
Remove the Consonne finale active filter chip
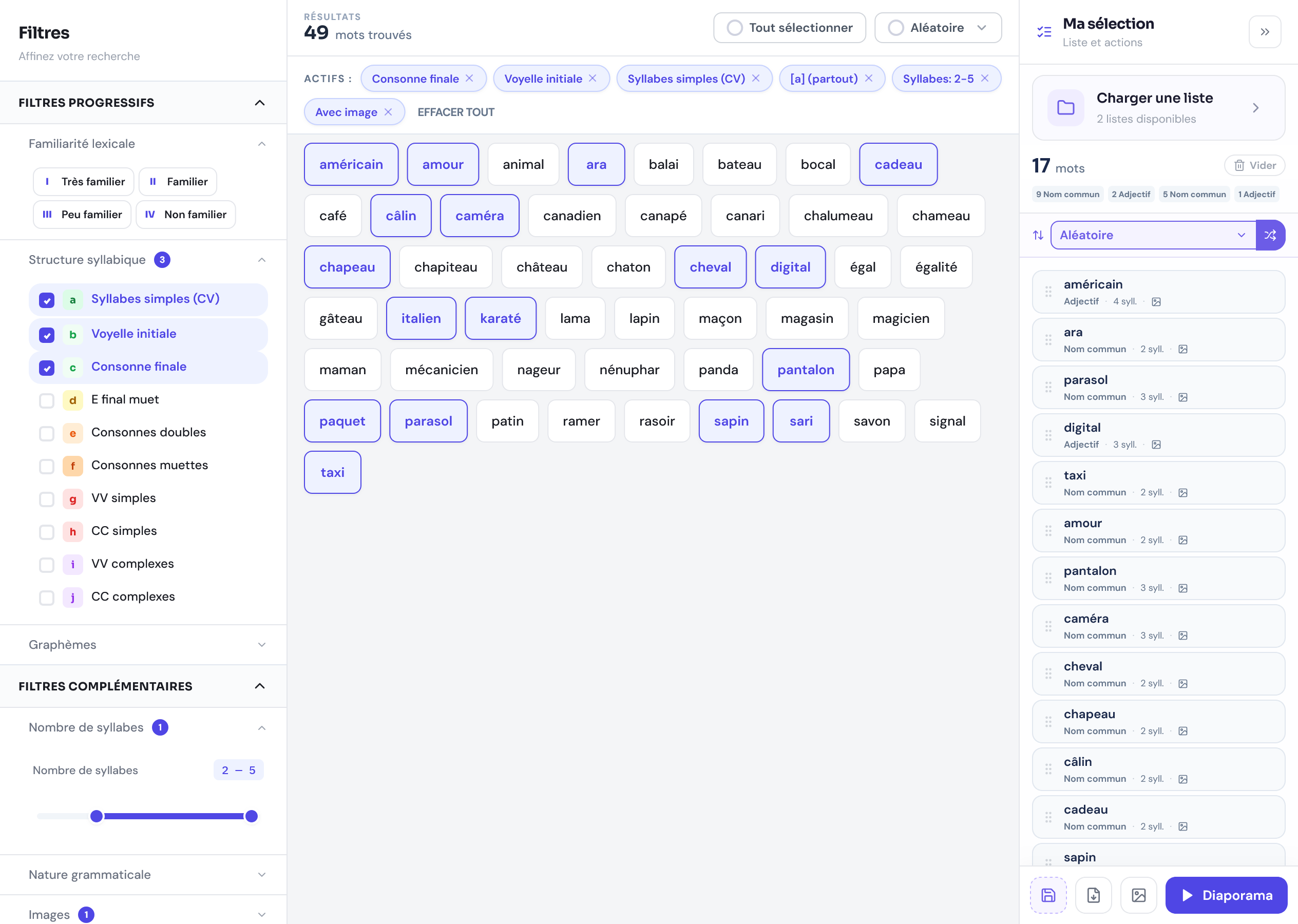[469, 79]
